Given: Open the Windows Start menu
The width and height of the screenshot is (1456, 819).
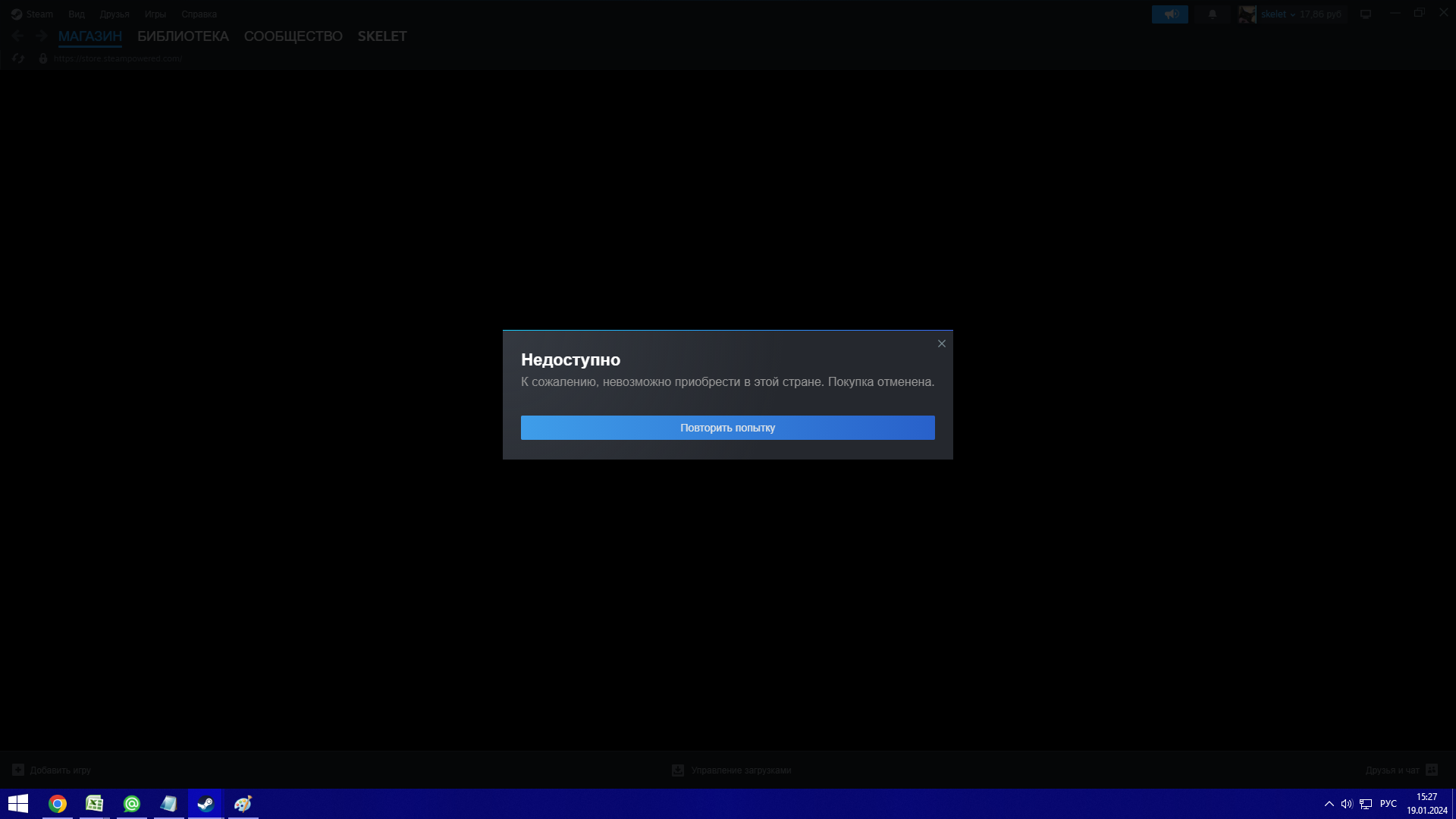Looking at the screenshot, I should pyautogui.click(x=18, y=804).
